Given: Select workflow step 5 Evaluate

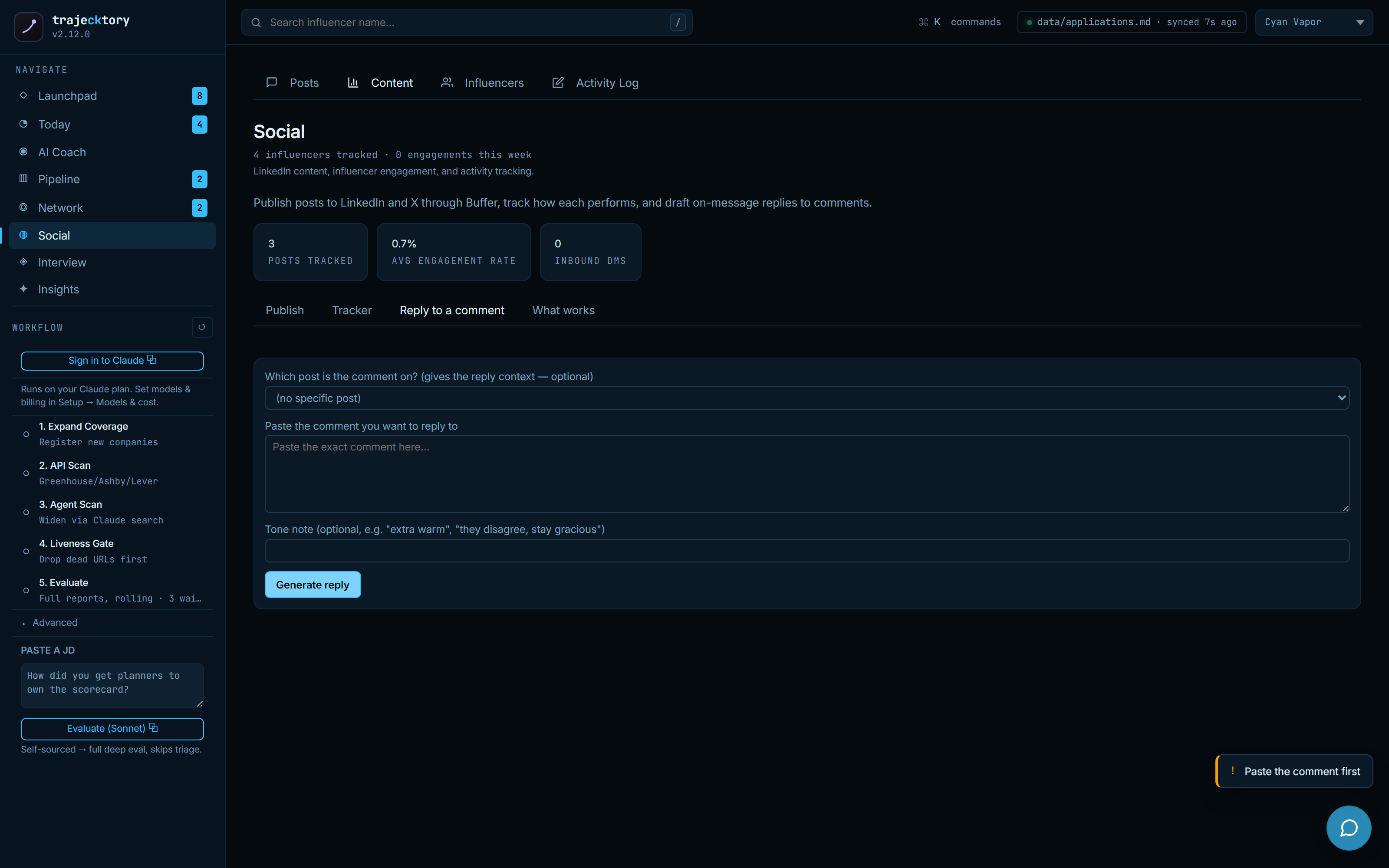Looking at the screenshot, I should click(112, 590).
